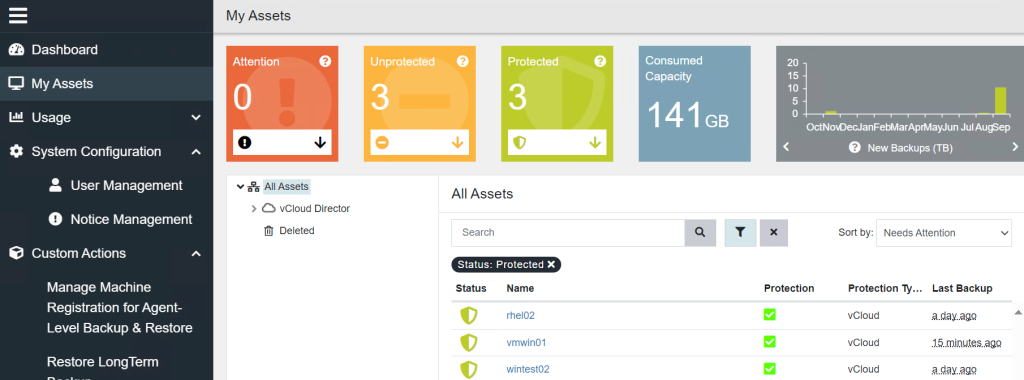Sort by the Last Backup column header
Image resolution: width=1024 pixels, height=380 pixels.
(x=962, y=288)
